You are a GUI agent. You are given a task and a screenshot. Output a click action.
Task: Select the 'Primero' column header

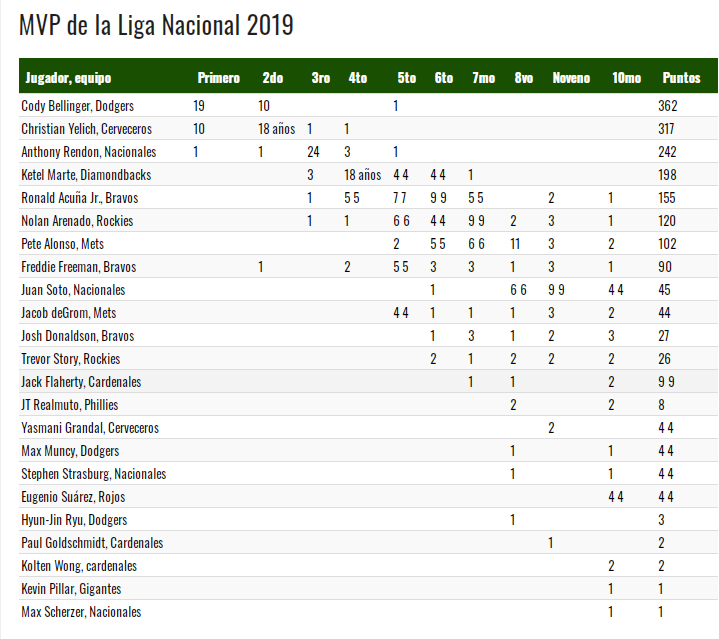tap(219, 78)
